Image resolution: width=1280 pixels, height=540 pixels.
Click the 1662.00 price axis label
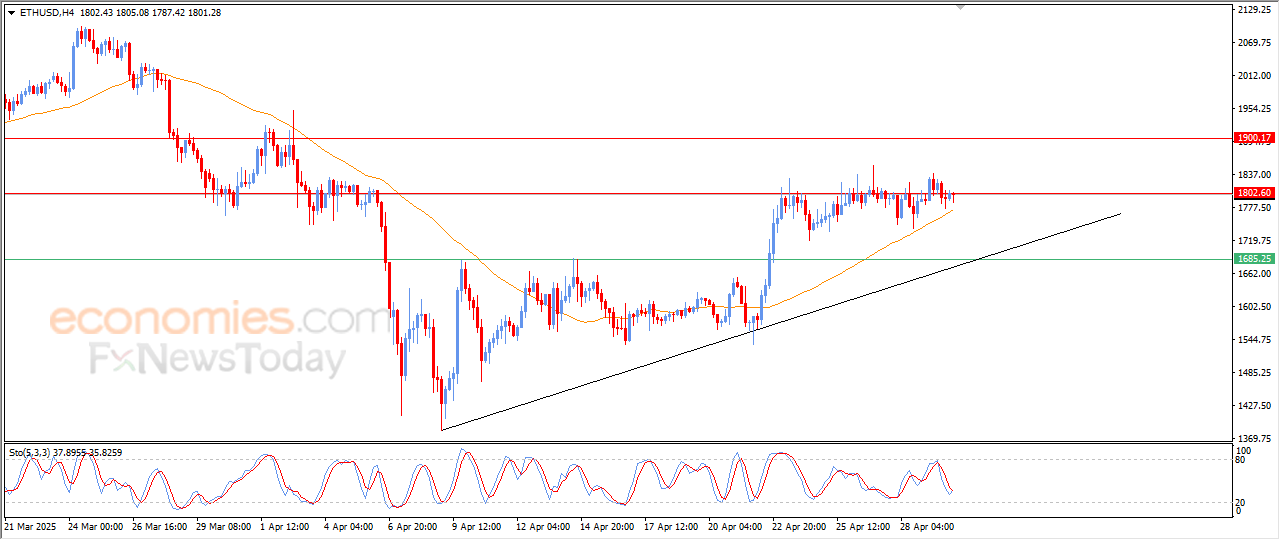[1253, 274]
